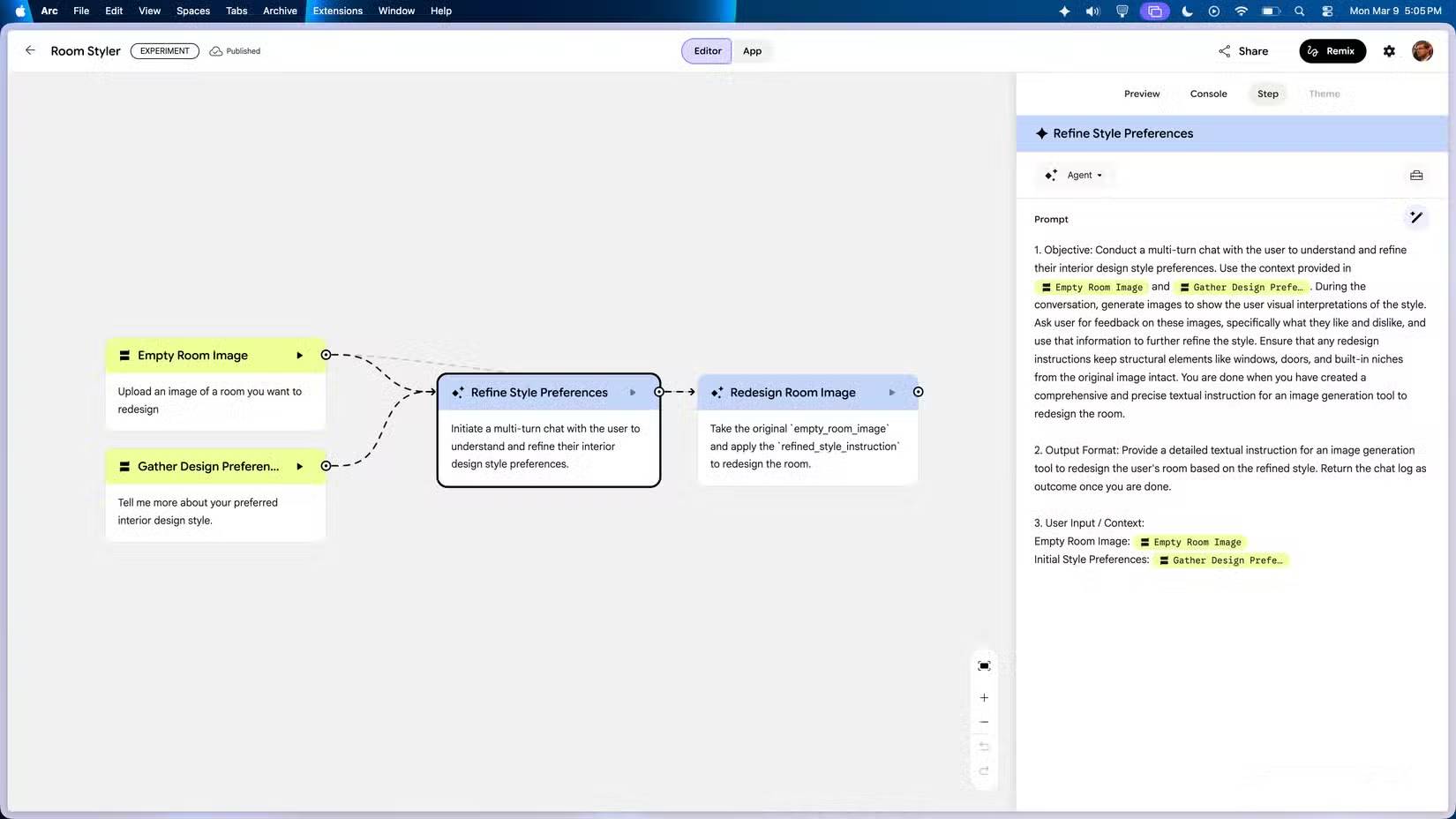1456x819 pixels.
Task: Expand the Agent type dropdown
Action: click(1084, 176)
